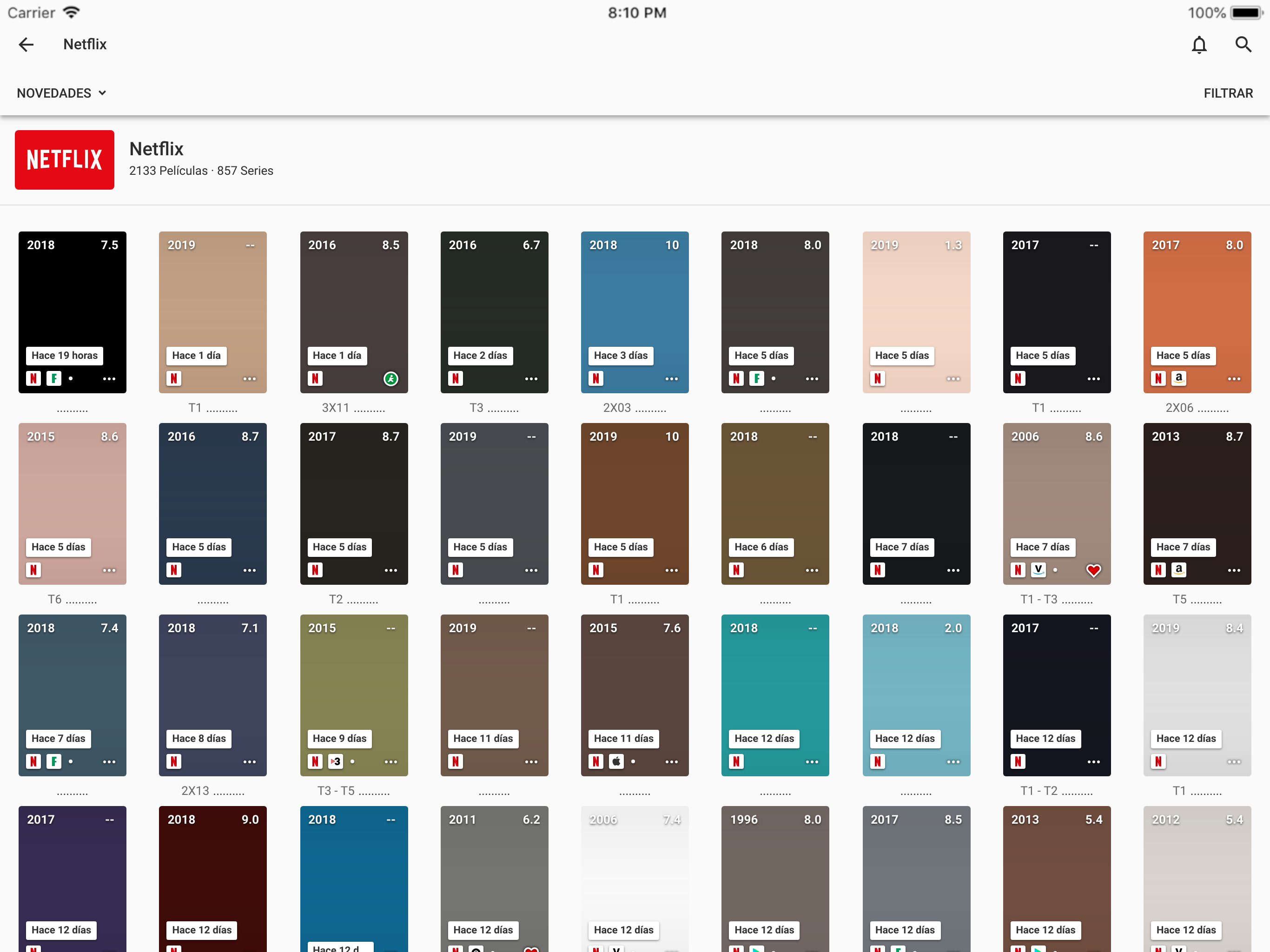Screen dimensions: 1270x952
Task: Open three-dot menu on 2019 10 card
Action: [x=672, y=570]
